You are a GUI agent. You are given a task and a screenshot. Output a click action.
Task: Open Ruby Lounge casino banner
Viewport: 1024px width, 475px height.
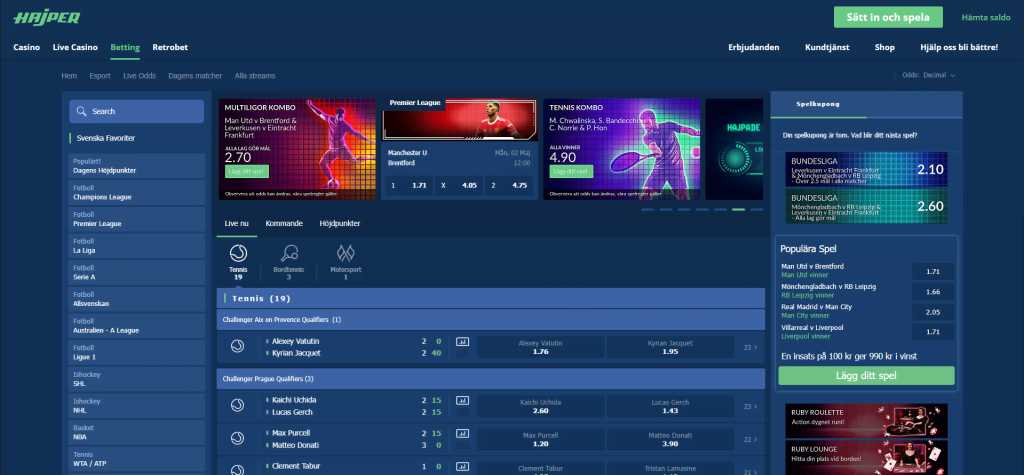(866, 457)
